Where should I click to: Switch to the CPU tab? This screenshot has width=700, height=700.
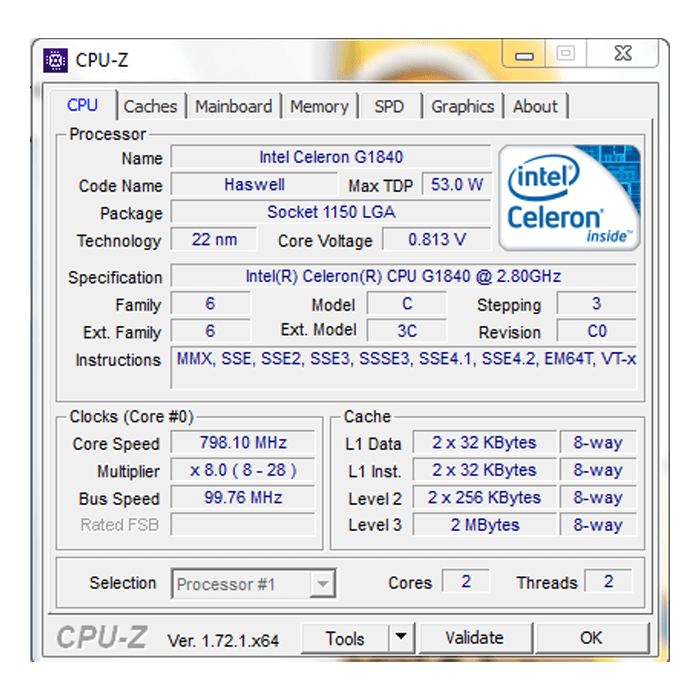[83, 105]
